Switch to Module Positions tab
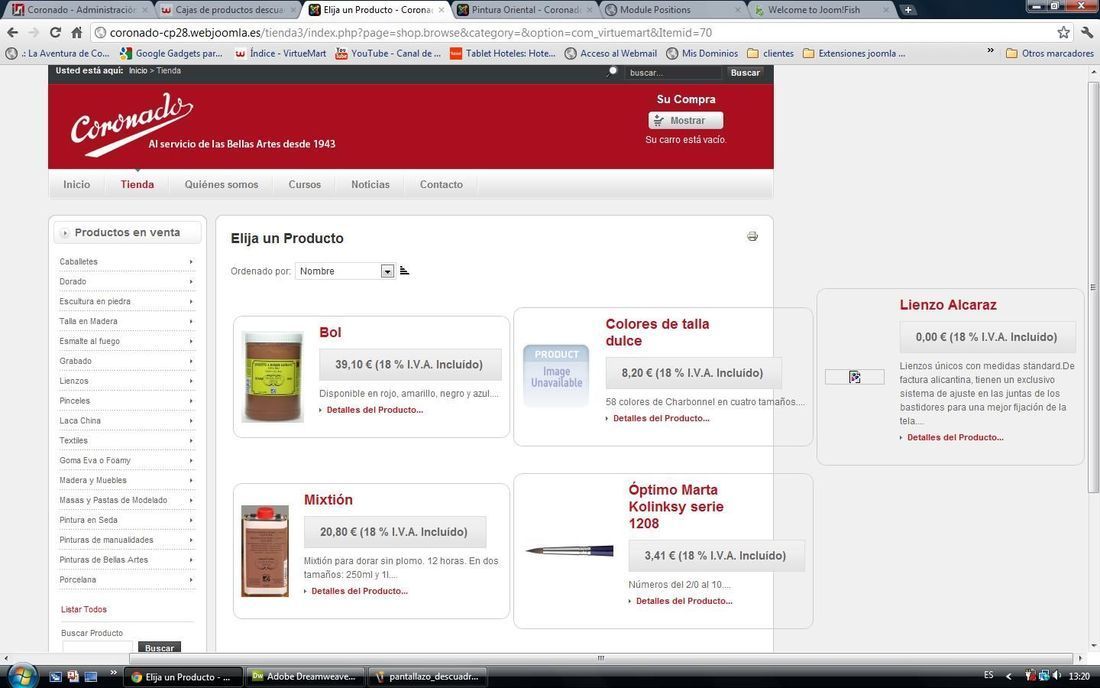This screenshot has height=688, width=1100. coord(673,10)
